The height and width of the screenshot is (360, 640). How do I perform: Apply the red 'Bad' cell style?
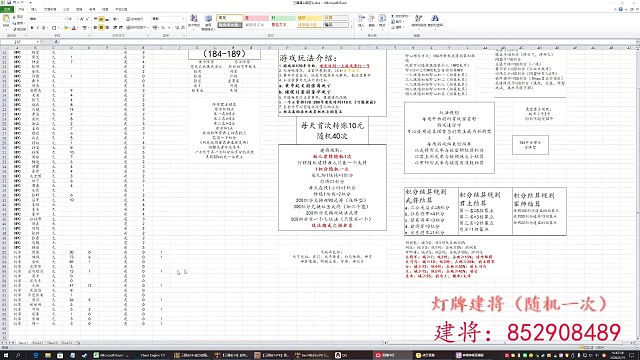click(x=256, y=18)
